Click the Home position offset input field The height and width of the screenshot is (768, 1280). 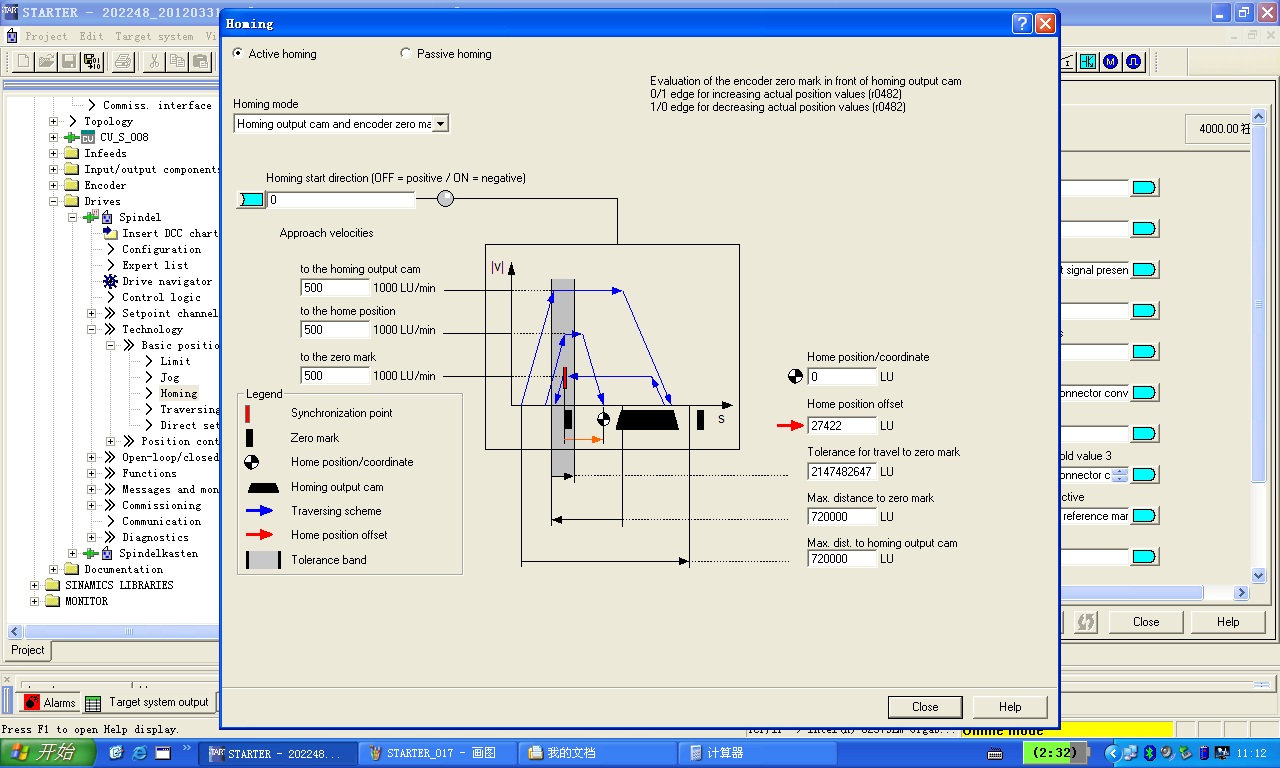(x=842, y=425)
